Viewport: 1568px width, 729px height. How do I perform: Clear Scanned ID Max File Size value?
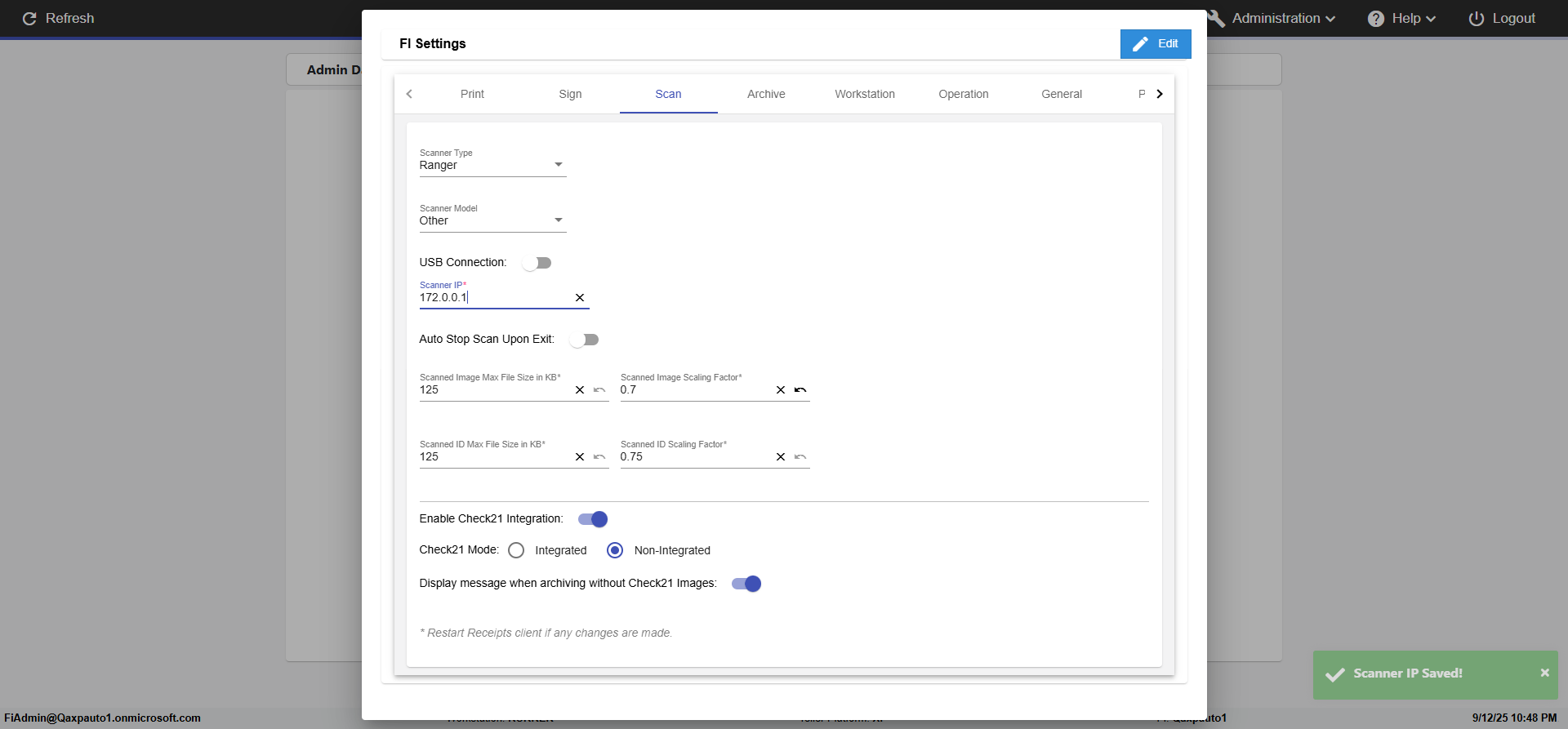(580, 457)
